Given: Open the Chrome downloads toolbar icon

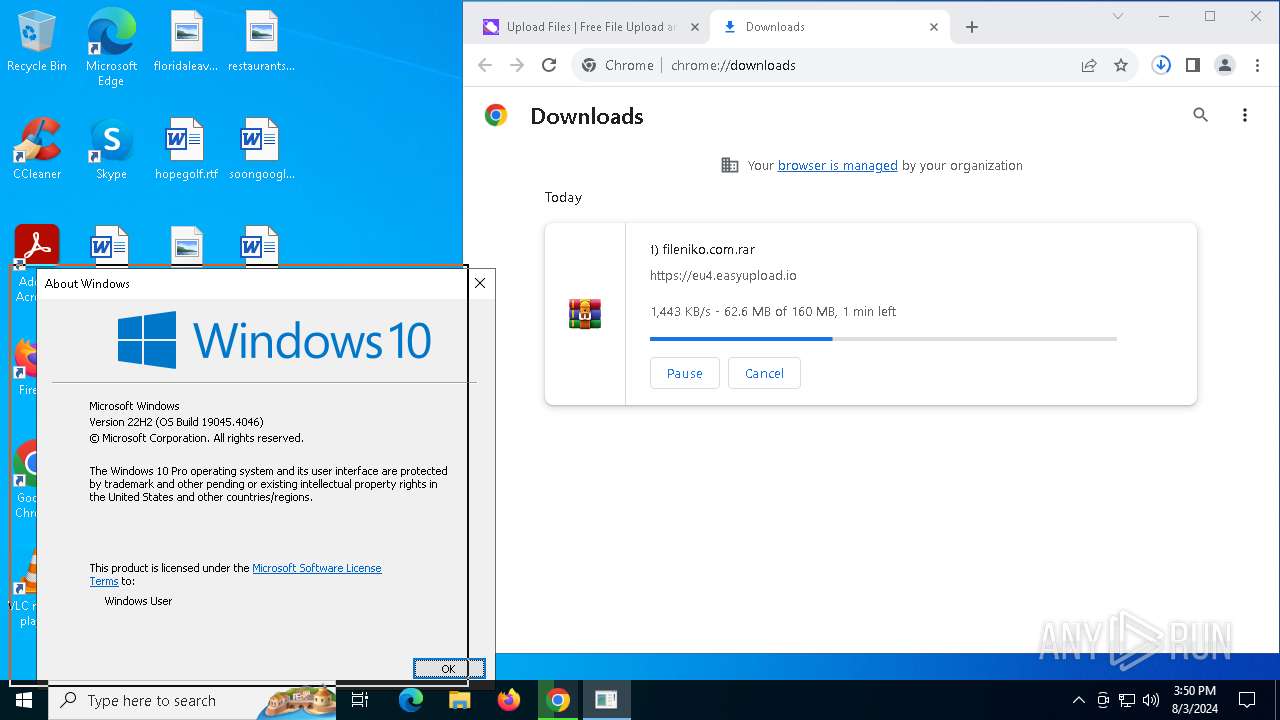Looking at the screenshot, I should pos(1161,65).
